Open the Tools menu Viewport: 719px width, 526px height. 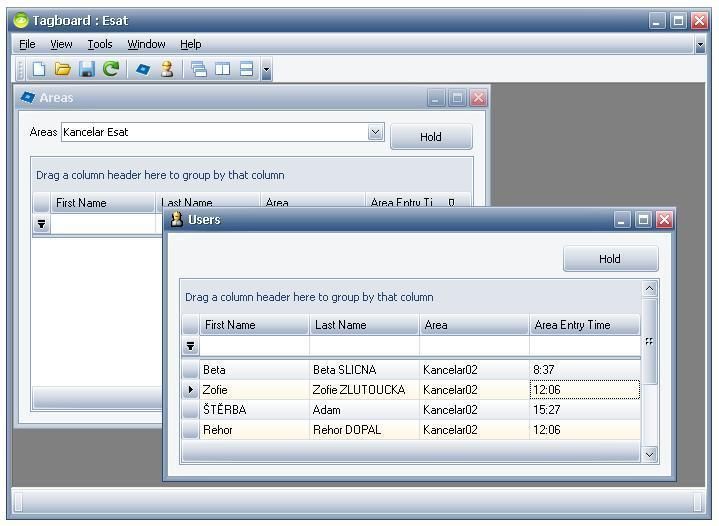[x=99, y=44]
